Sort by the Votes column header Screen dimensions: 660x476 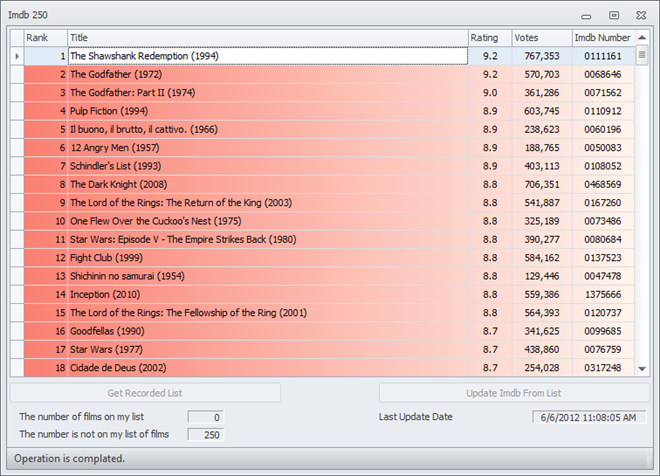(x=542, y=38)
